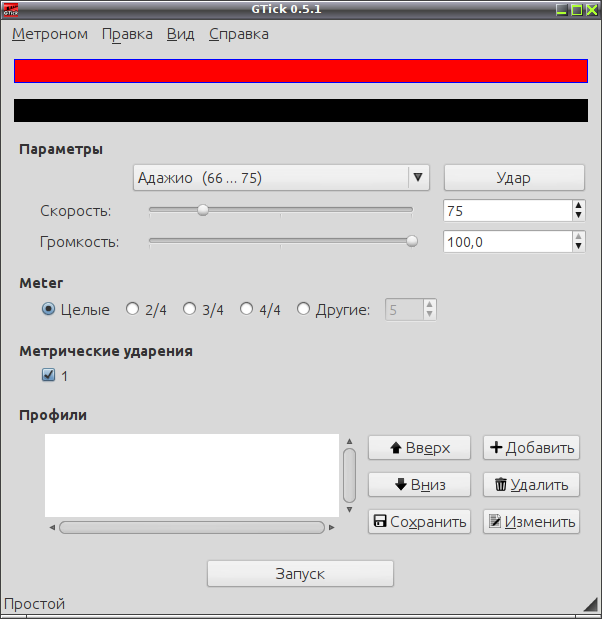The image size is (602, 619).
Task: Click the Сохранить profile button
Action: click(x=419, y=521)
